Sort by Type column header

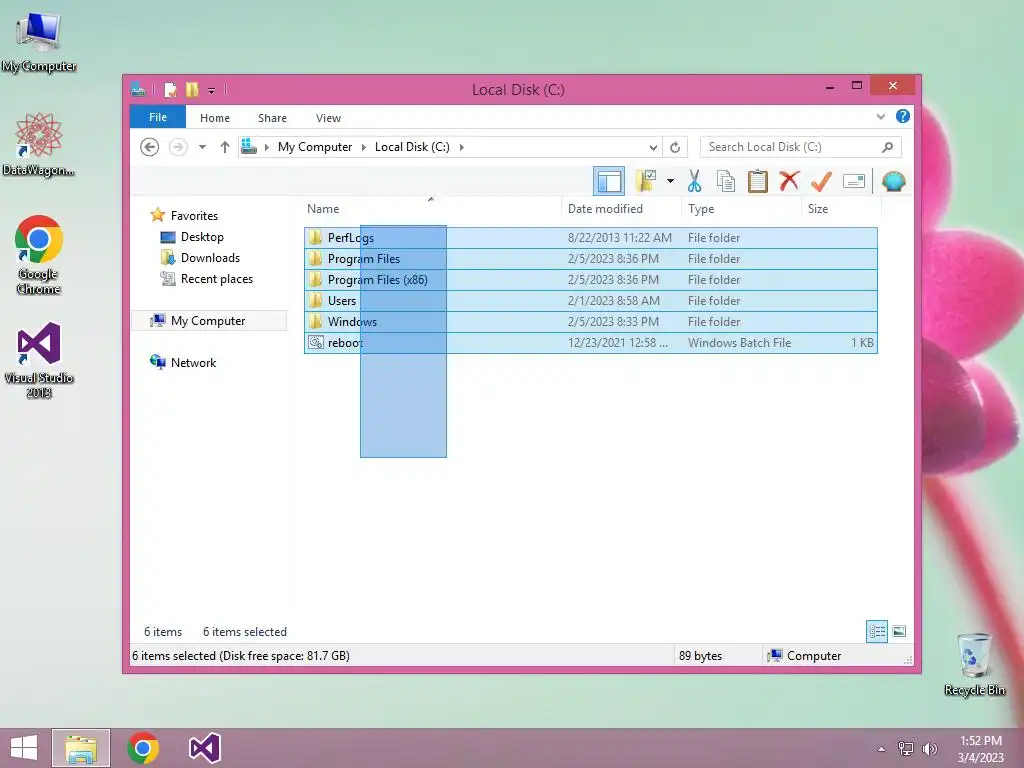click(x=741, y=209)
